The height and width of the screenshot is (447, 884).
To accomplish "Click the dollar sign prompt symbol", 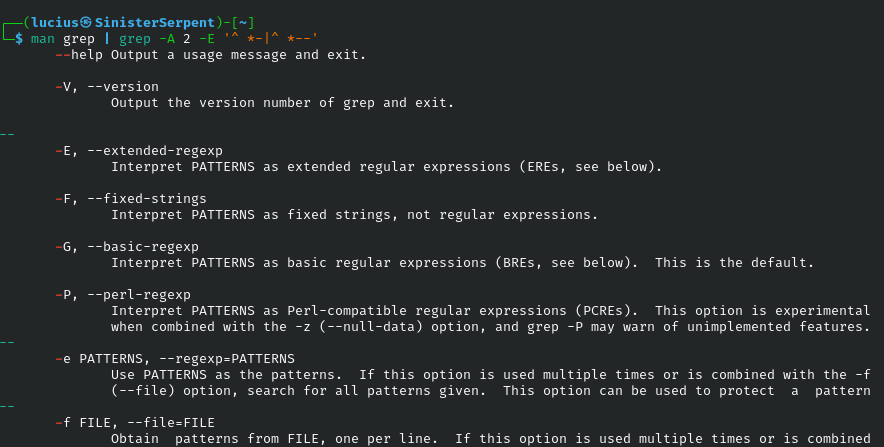I will coord(18,37).
